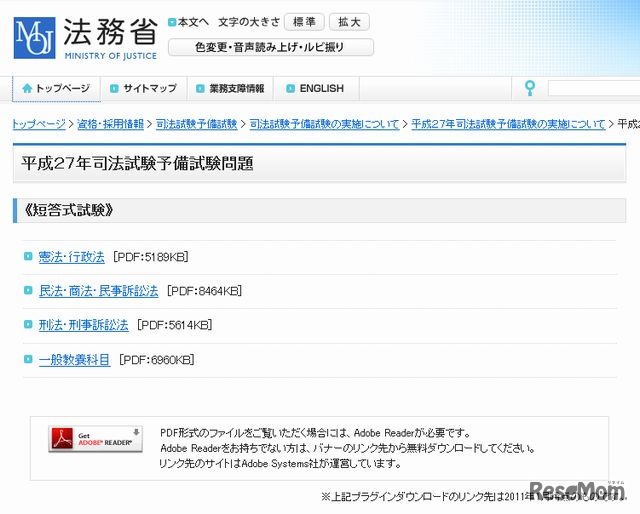Click the bullet icon next to 民法・商法・民事訴訟法
This screenshot has height=514, width=640.
28,290
